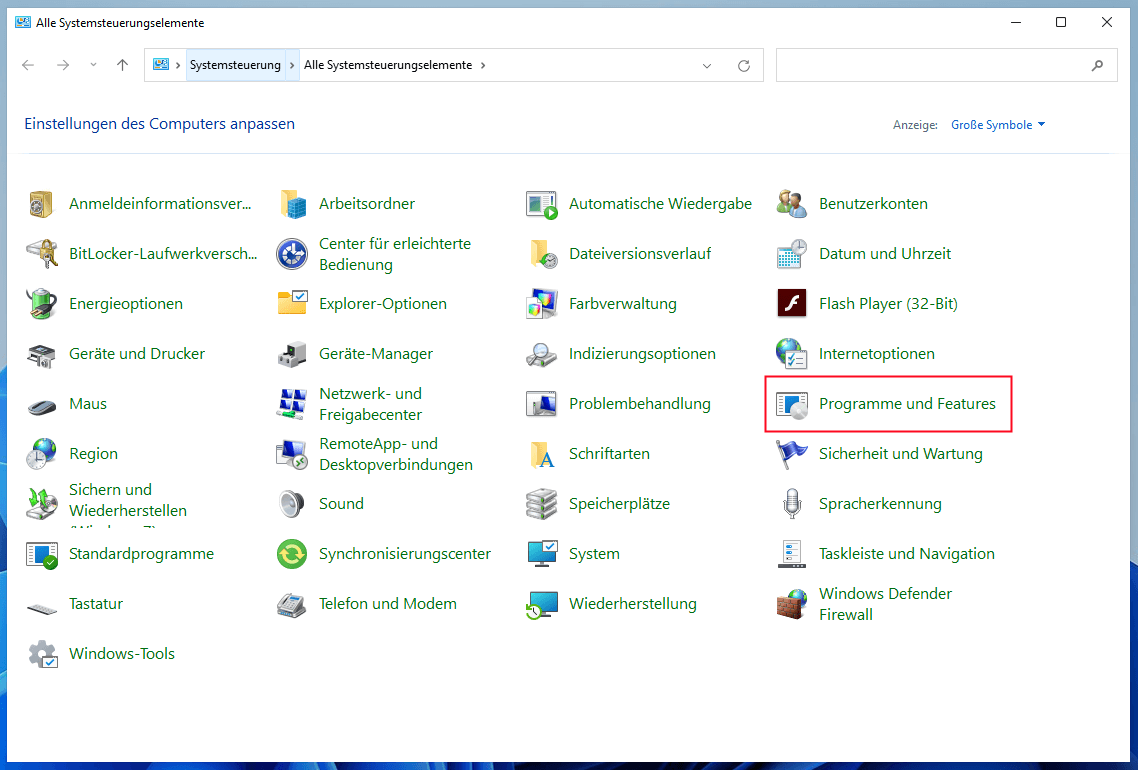Click the back navigation arrow
This screenshot has width=1138, height=770.
coord(27,65)
